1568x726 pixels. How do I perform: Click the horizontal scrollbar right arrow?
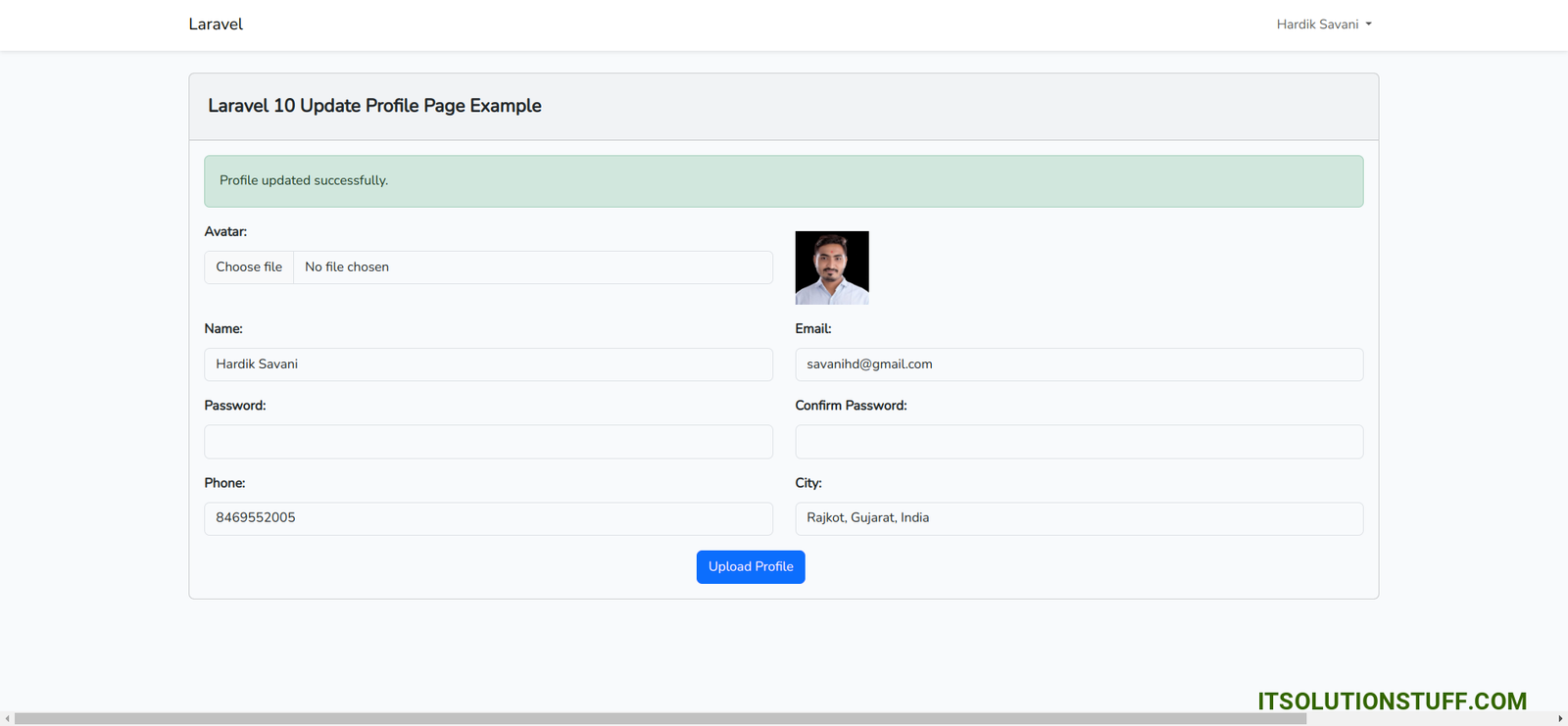(1560, 719)
